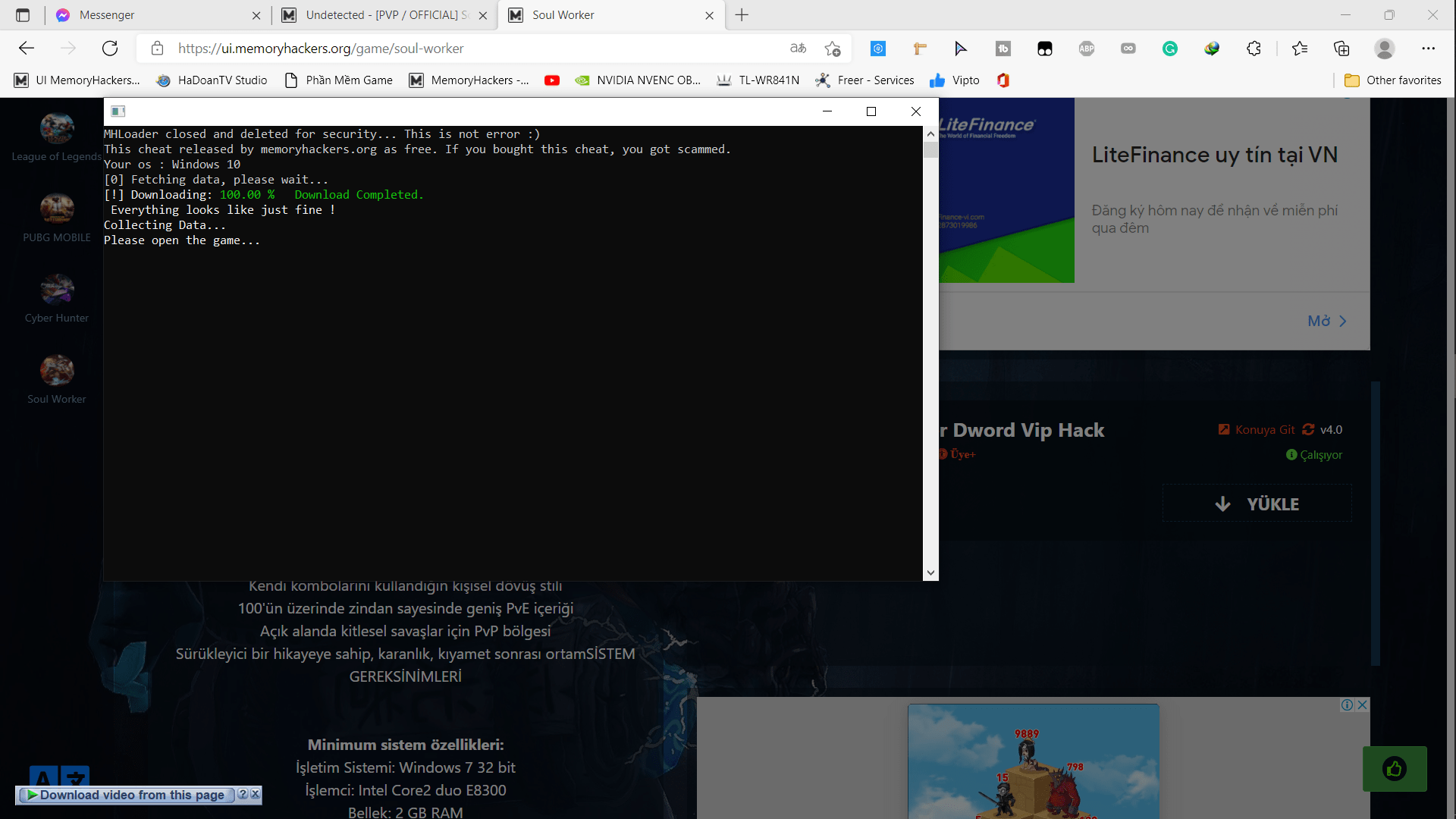This screenshot has width=1456, height=819.
Task: Click the game ad thumbnail
Action: pos(1034,761)
